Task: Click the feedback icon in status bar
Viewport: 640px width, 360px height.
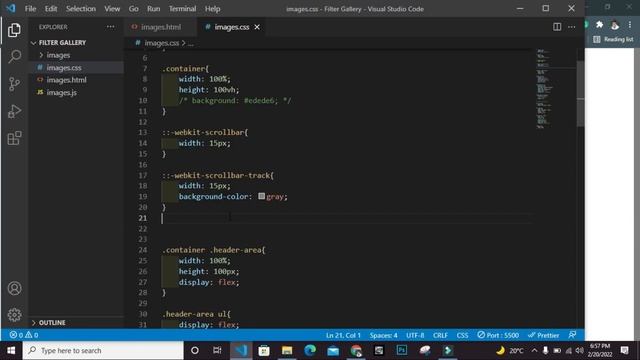Action: [572, 335]
